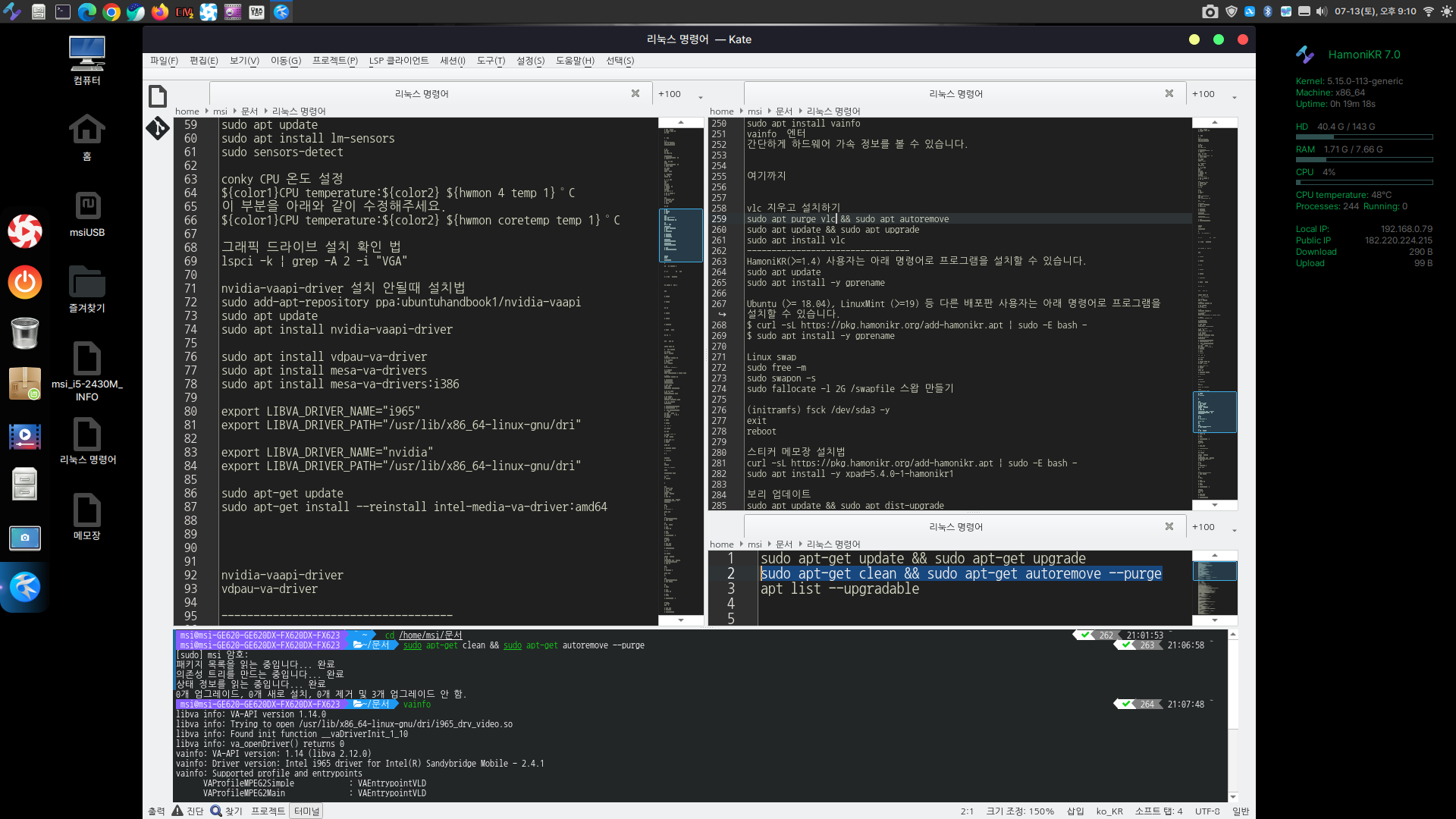
Task: Open the 설정(S) menu
Action: [530, 61]
